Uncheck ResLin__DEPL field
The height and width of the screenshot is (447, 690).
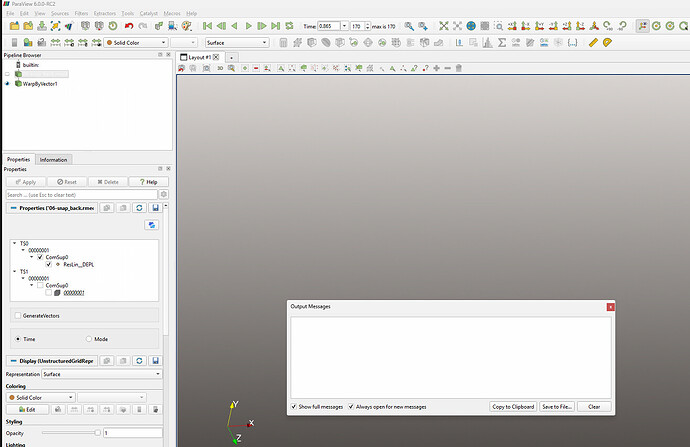coord(49,264)
